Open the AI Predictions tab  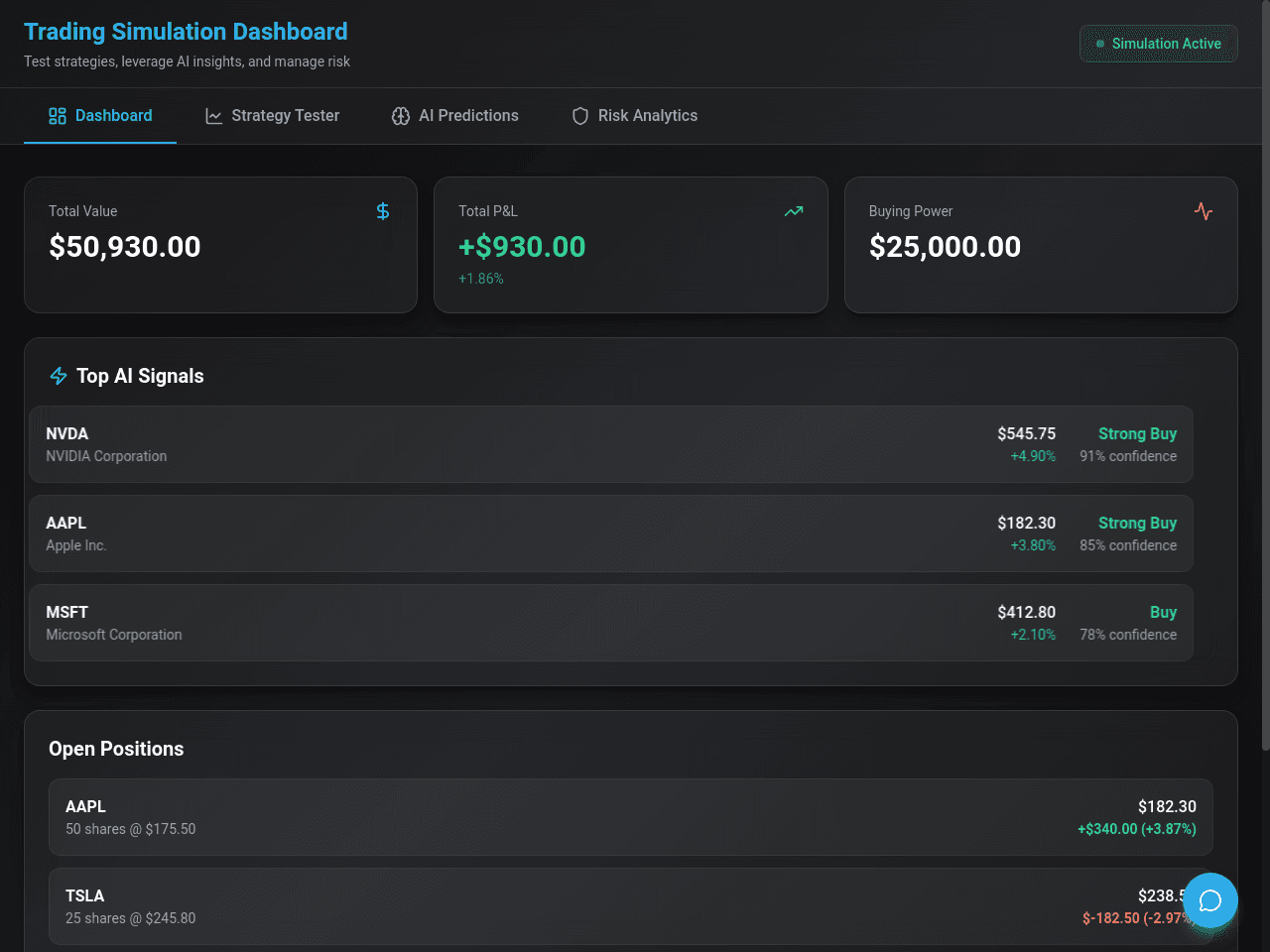pos(455,116)
